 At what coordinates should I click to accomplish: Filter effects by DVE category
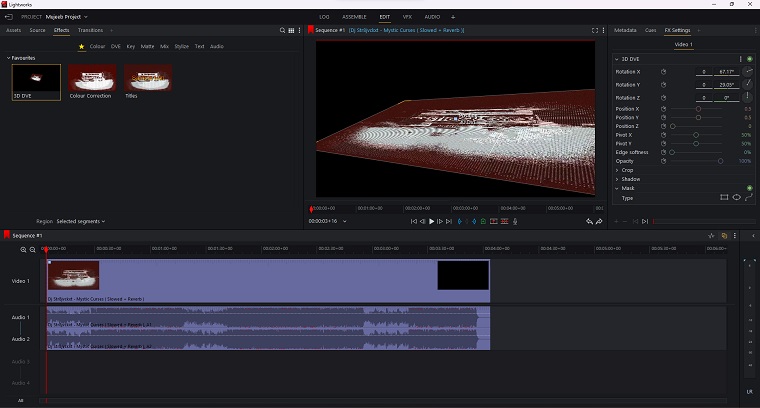click(116, 47)
